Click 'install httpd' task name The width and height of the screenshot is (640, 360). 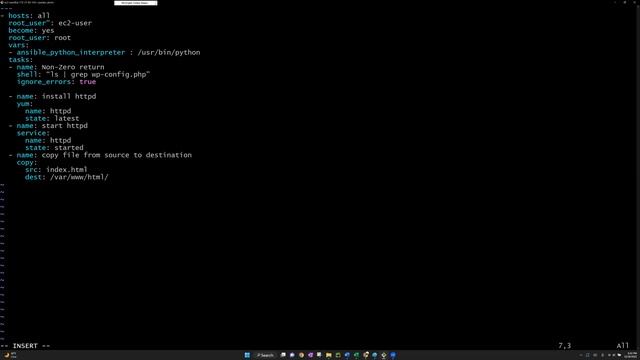tap(69, 96)
